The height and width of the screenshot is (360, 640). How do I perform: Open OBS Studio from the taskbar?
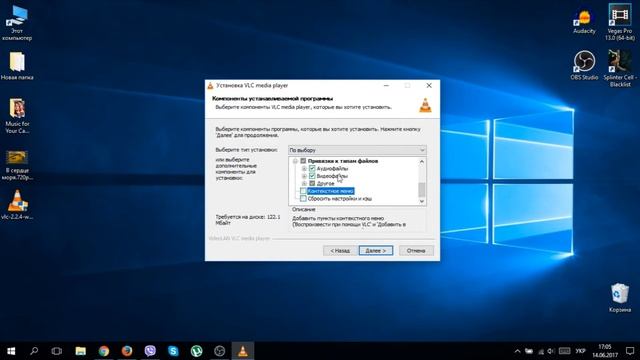point(220,351)
